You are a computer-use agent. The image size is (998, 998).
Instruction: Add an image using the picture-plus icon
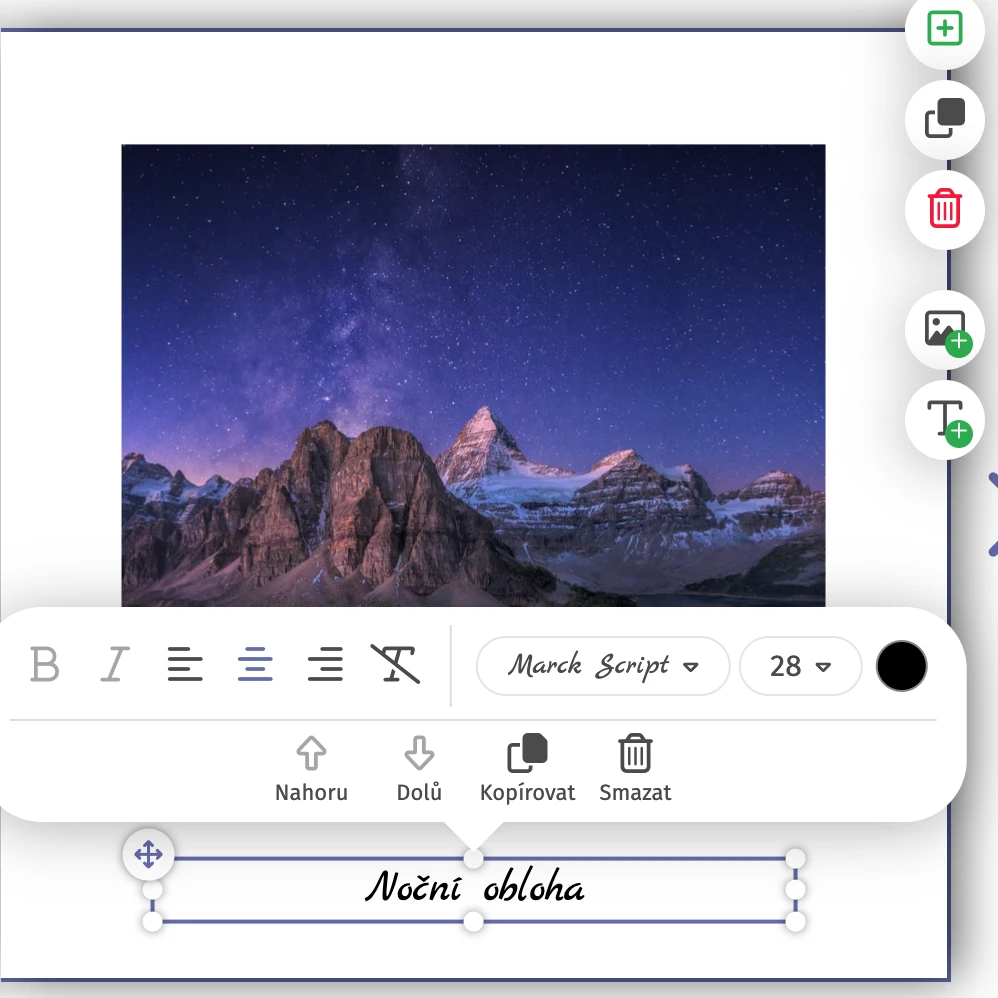(x=944, y=330)
